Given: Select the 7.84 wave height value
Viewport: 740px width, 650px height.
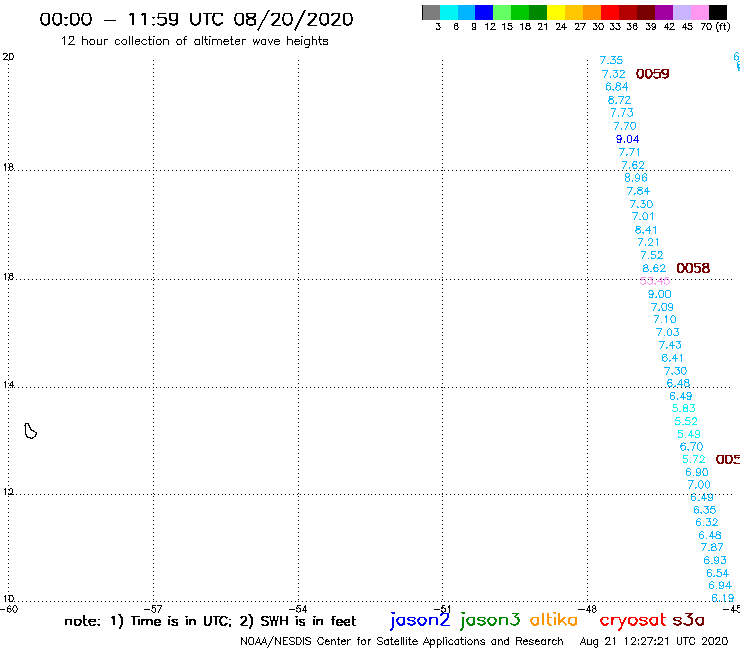Looking at the screenshot, I should tap(638, 191).
